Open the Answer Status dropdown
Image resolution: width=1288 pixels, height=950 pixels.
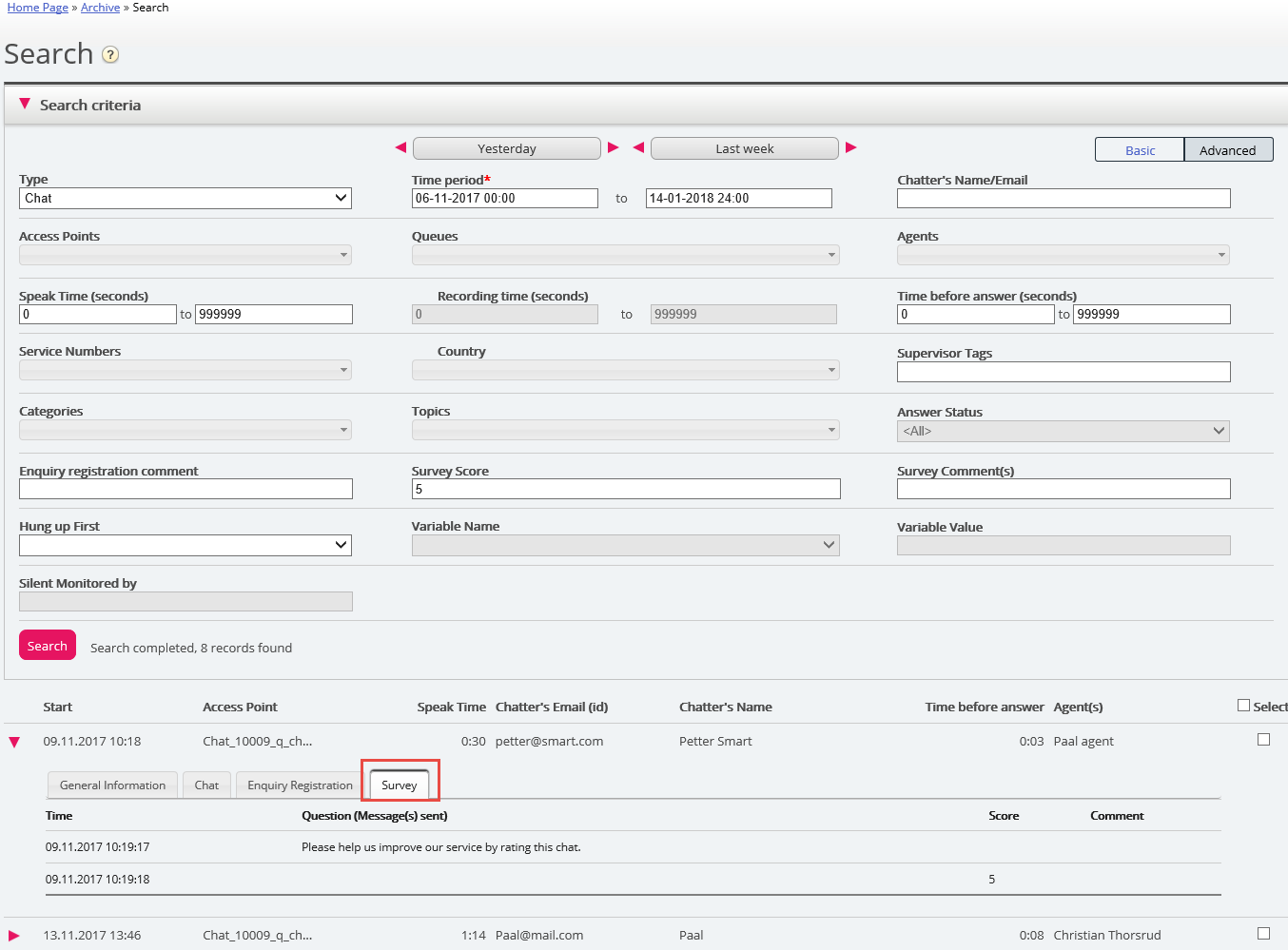1063,432
